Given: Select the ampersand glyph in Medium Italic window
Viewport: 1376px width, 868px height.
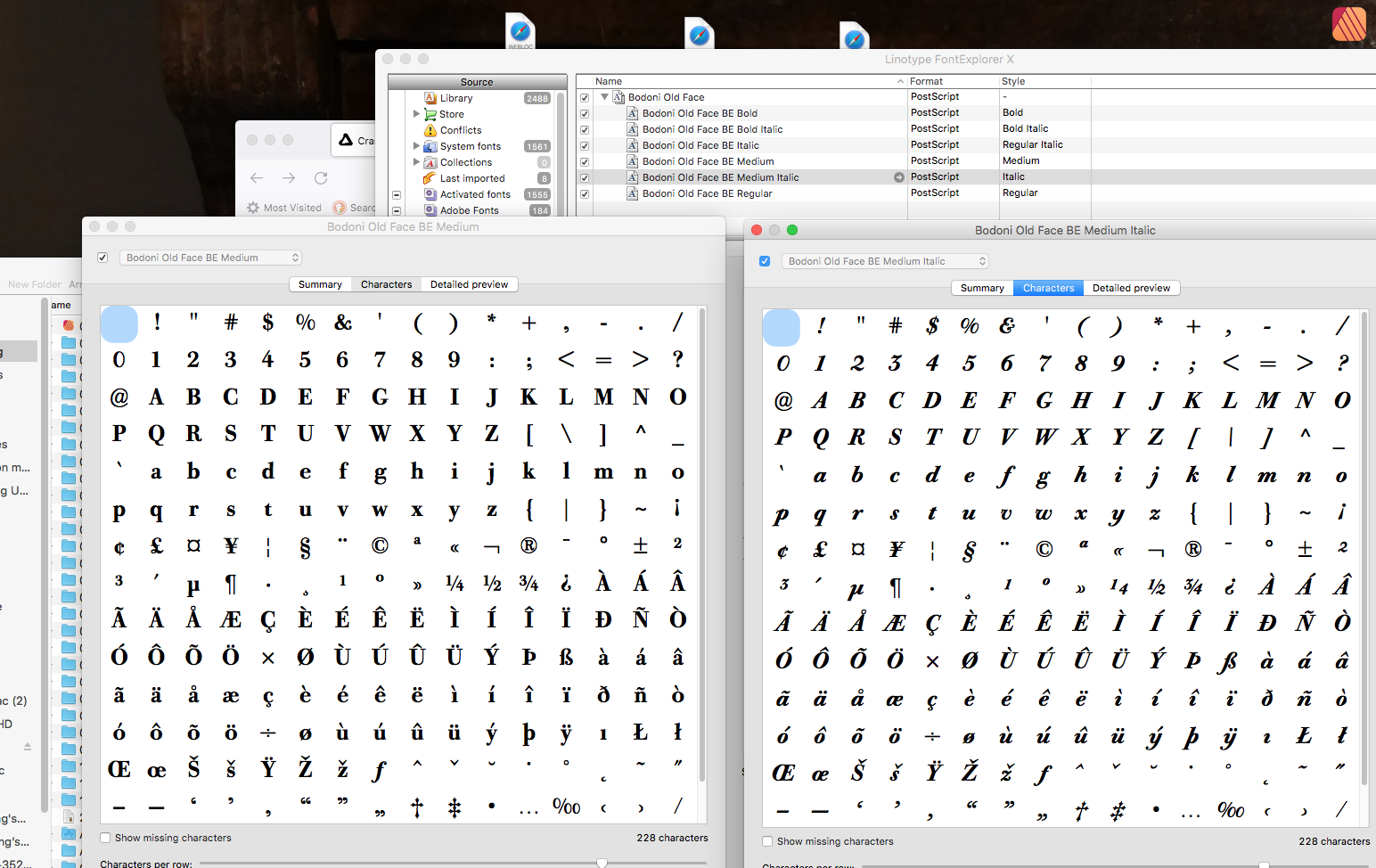Looking at the screenshot, I should coord(1007,326).
